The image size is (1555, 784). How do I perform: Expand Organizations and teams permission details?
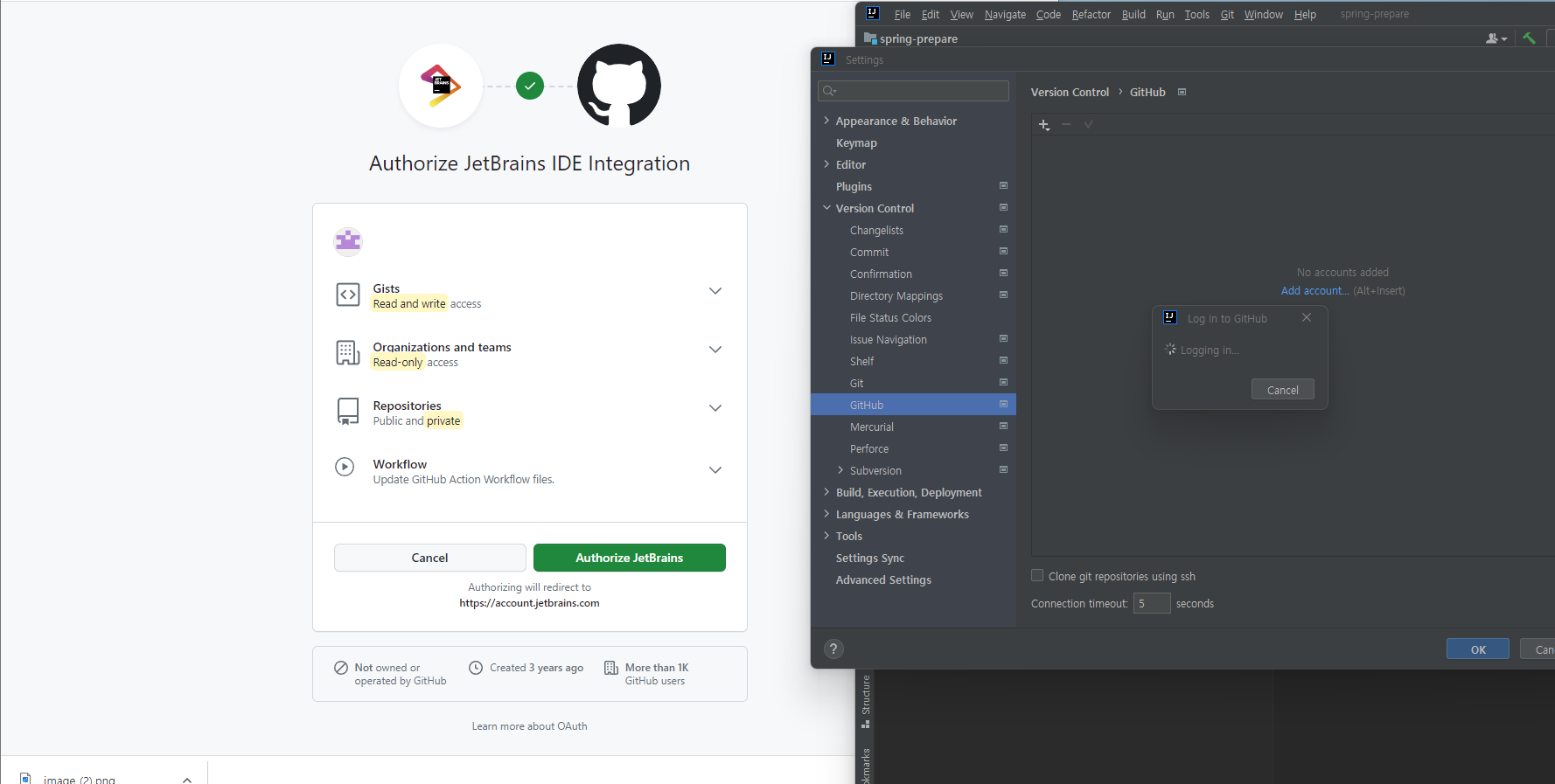(715, 350)
